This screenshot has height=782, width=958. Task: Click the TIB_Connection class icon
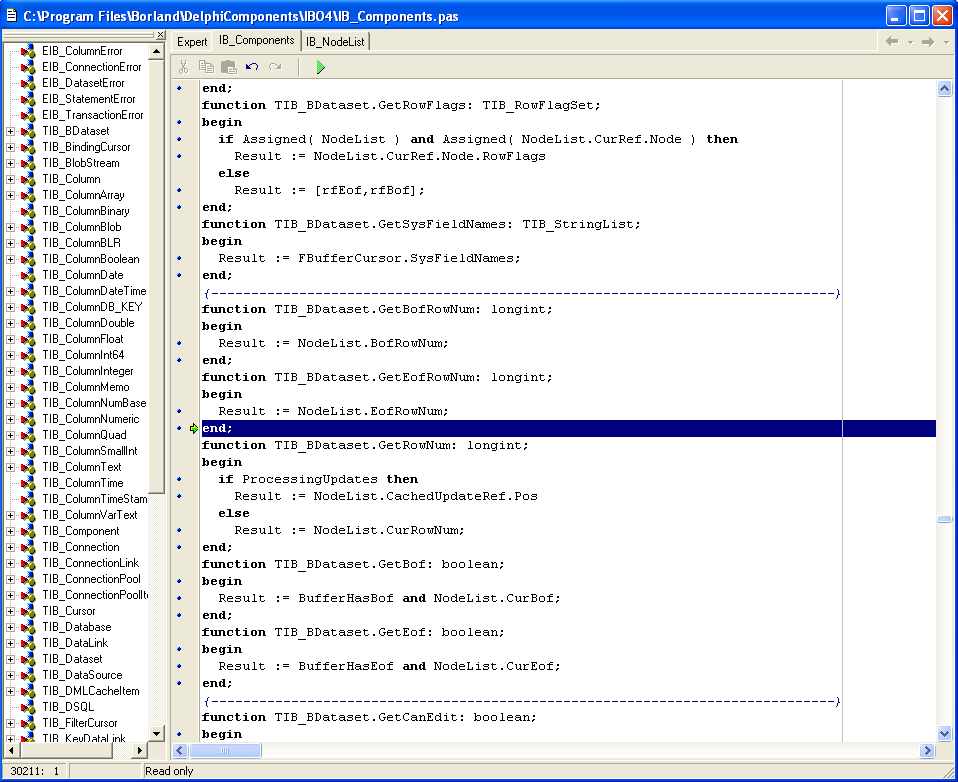(x=28, y=547)
